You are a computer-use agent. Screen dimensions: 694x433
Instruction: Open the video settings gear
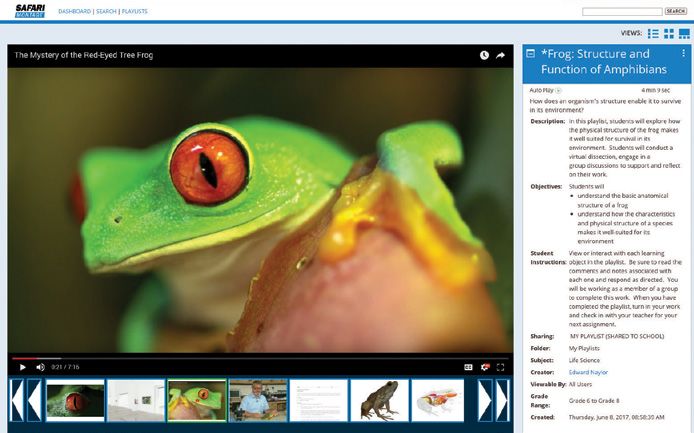pos(485,367)
